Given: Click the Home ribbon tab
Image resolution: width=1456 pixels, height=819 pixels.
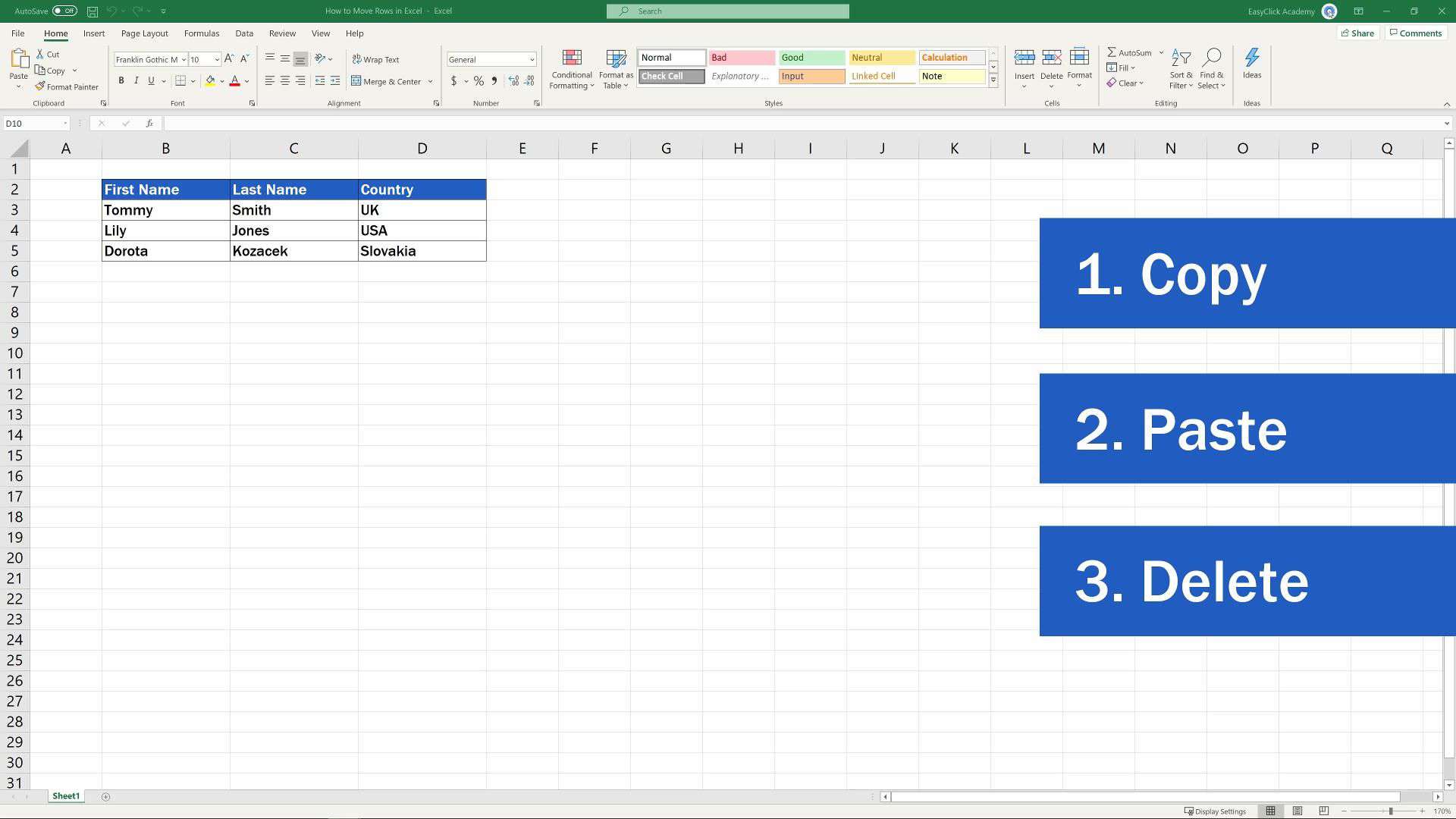Looking at the screenshot, I should pos(56,33).
